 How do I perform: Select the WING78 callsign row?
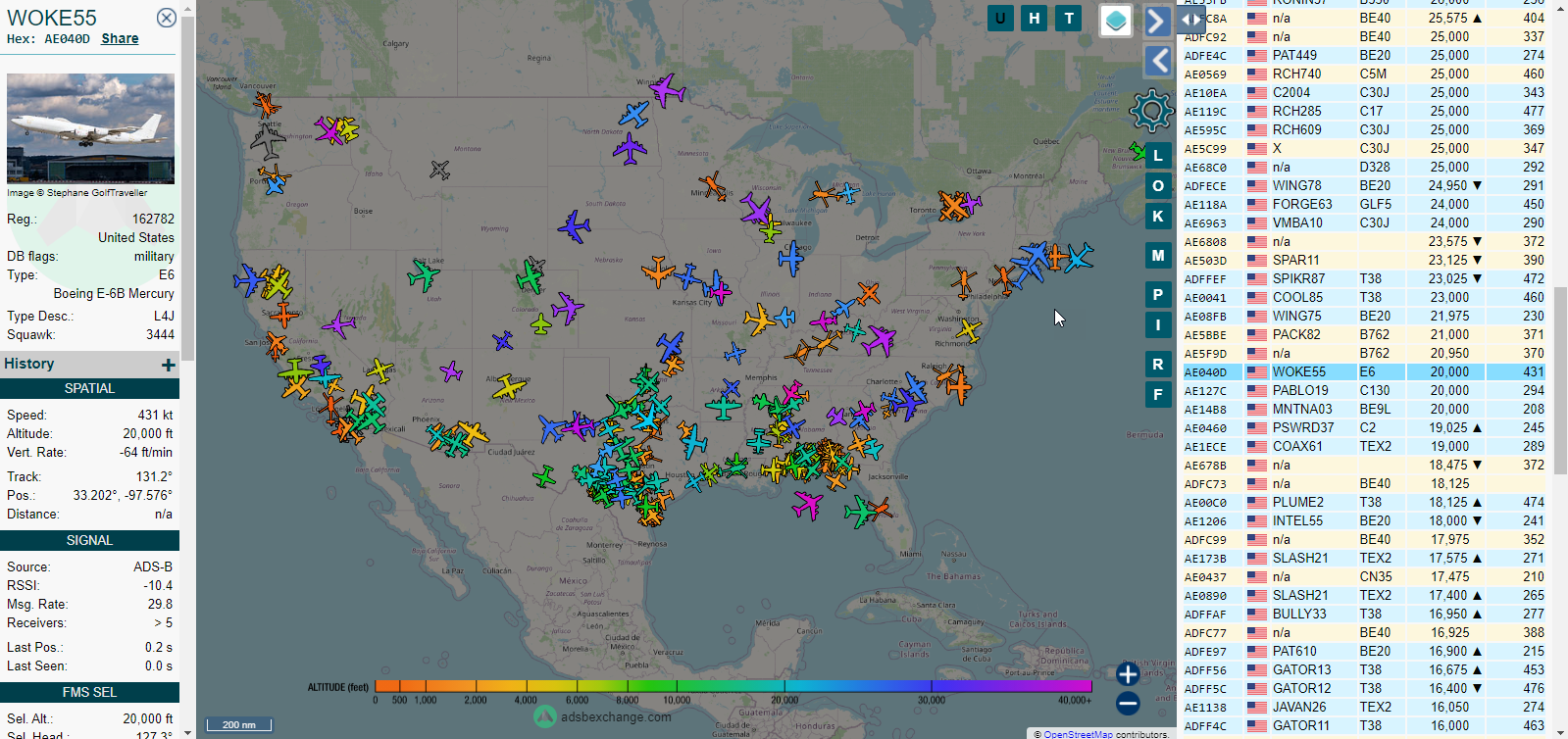tap(1364, 186)
